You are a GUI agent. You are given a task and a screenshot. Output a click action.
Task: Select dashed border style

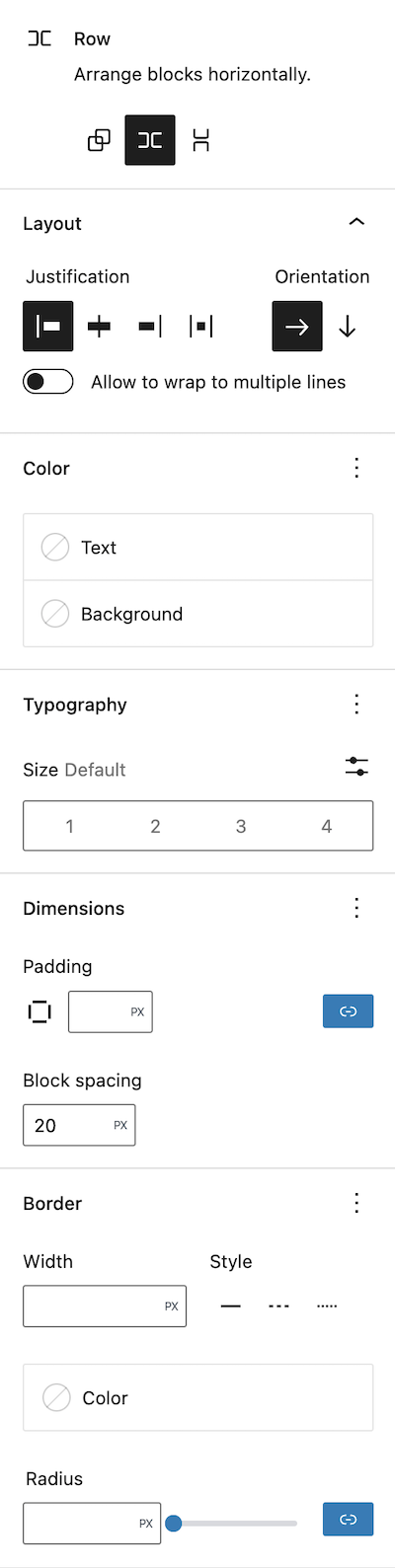[x=279, y=1307]
